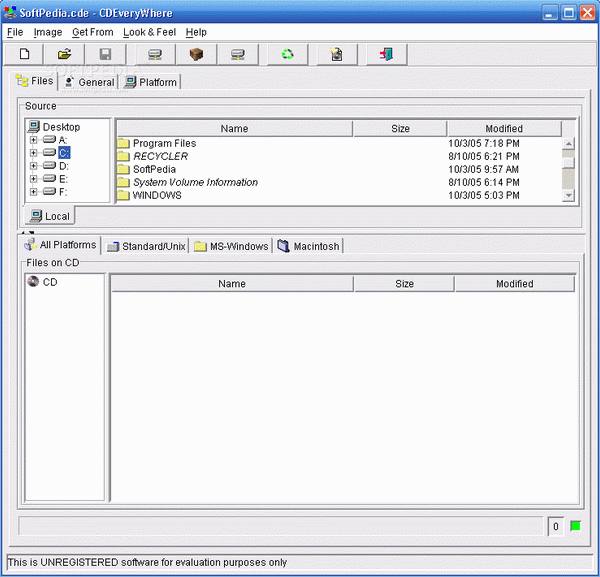Viewport: 600px width, 577px height.
Task: Select System Volume Information folder name
Action: tap(196, 182)
